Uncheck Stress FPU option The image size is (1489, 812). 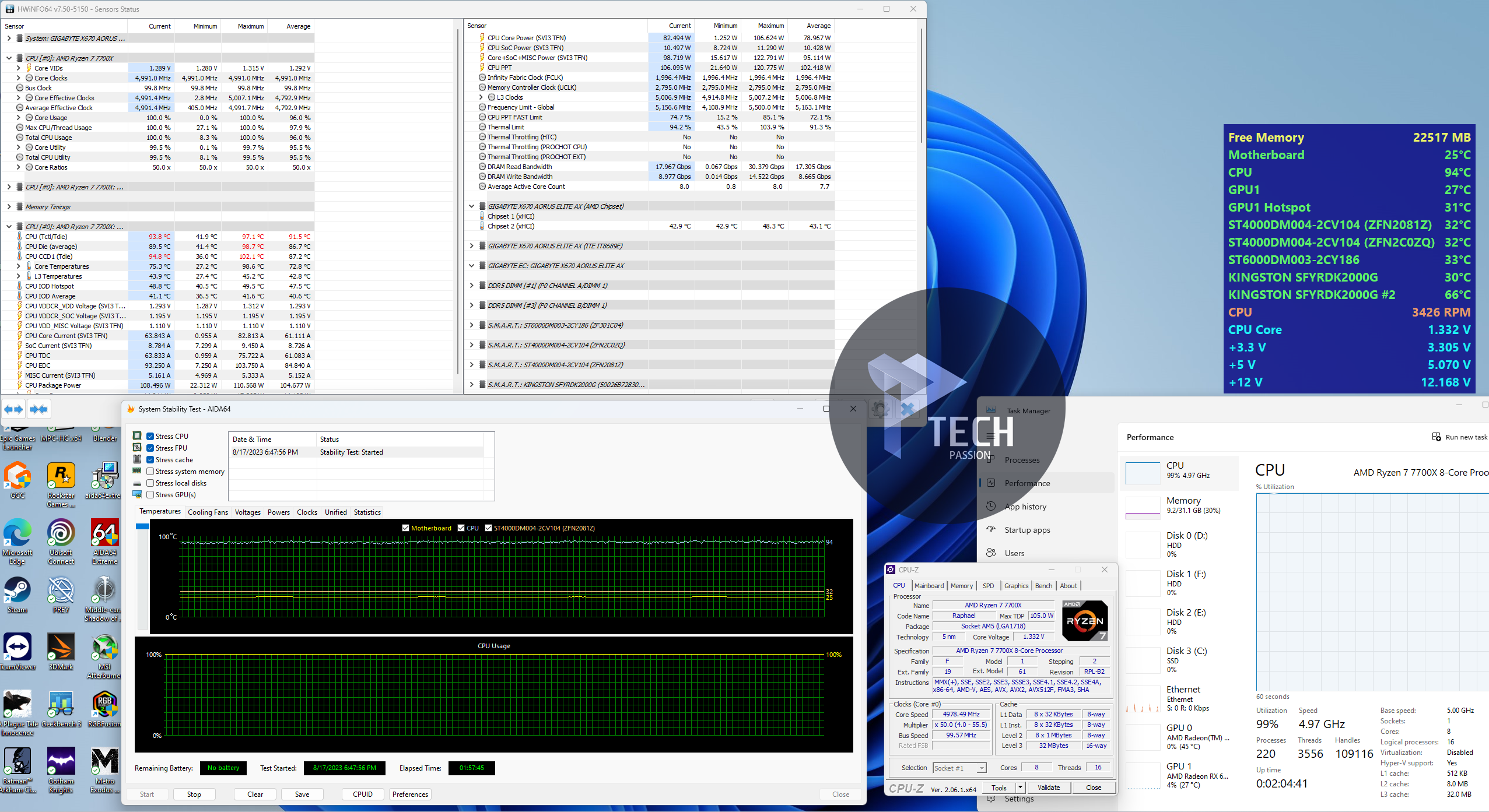click(x=150, y=448)
